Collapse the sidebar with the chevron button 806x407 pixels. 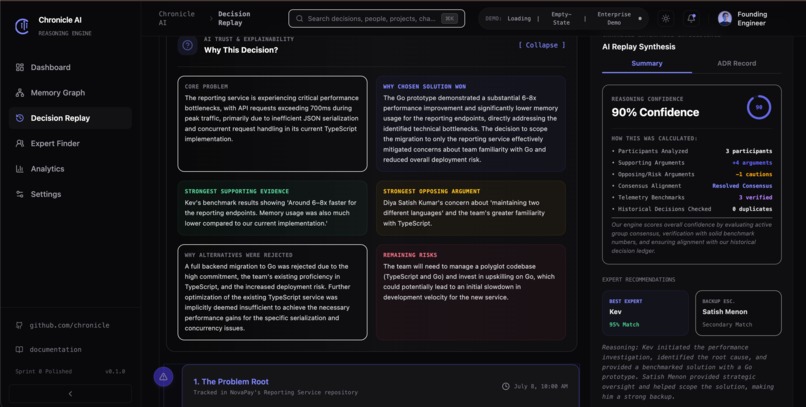[x=70, y=394]
